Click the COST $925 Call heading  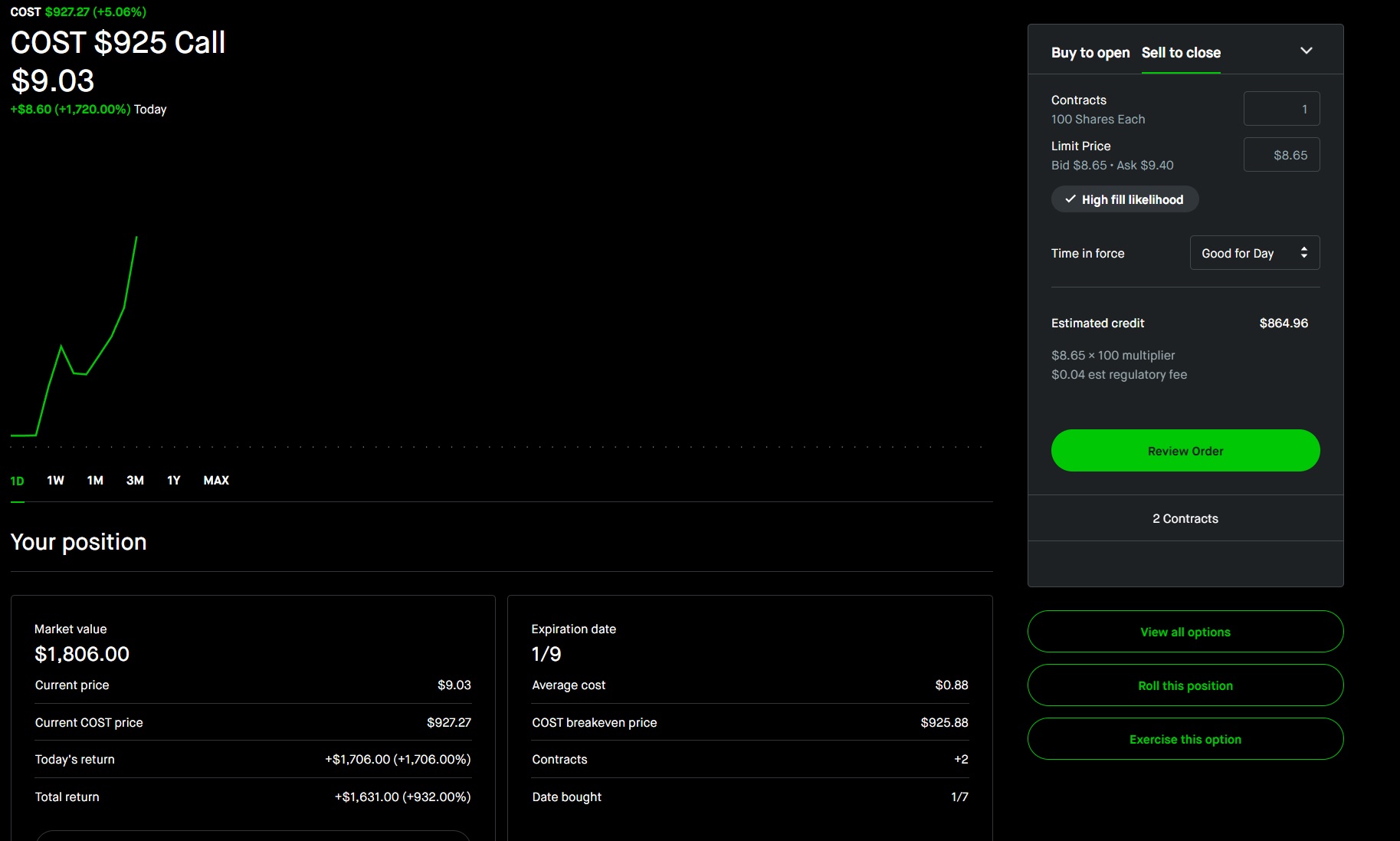(x=118, y=43)
